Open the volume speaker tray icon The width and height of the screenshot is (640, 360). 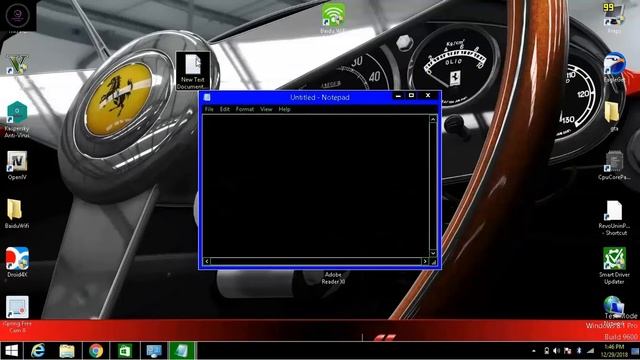pos(557,351)
